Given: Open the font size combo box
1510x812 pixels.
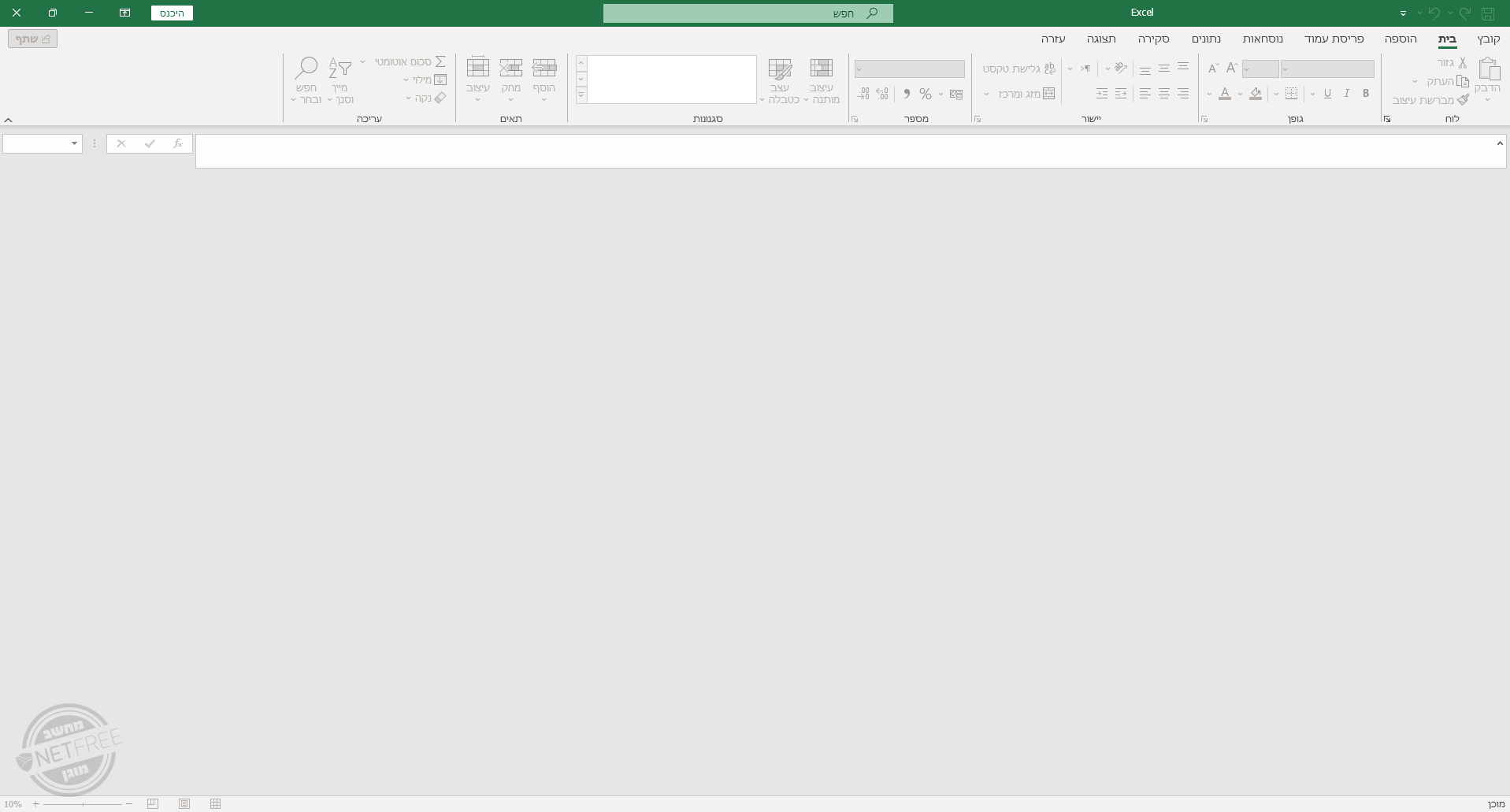Looking at the screenshot, I should [x=1260, y=69].
